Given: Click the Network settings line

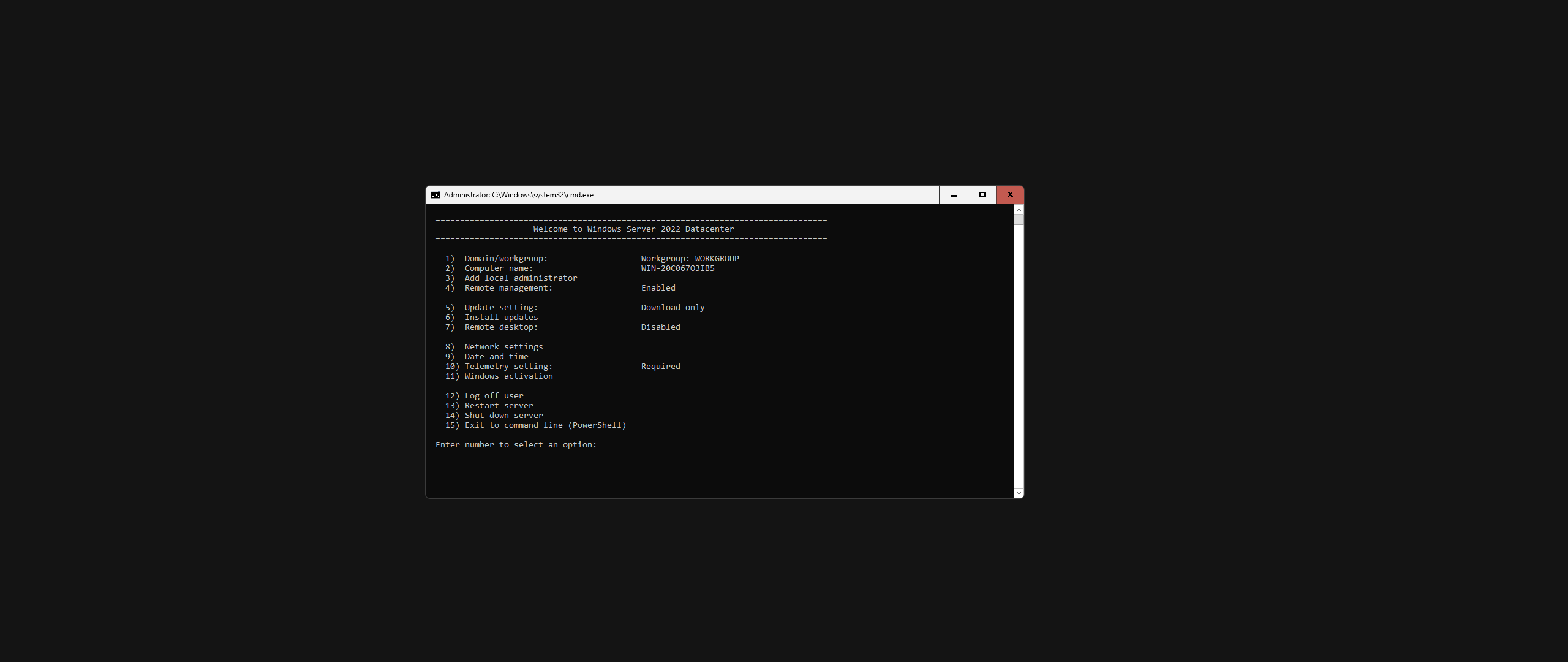Looking at the screenshot, I should click(503, 347).
